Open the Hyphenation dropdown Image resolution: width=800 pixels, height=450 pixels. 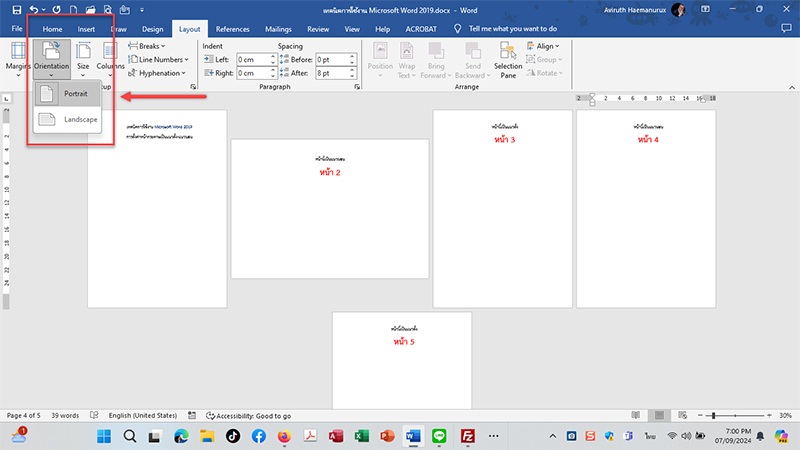[157, 73]
